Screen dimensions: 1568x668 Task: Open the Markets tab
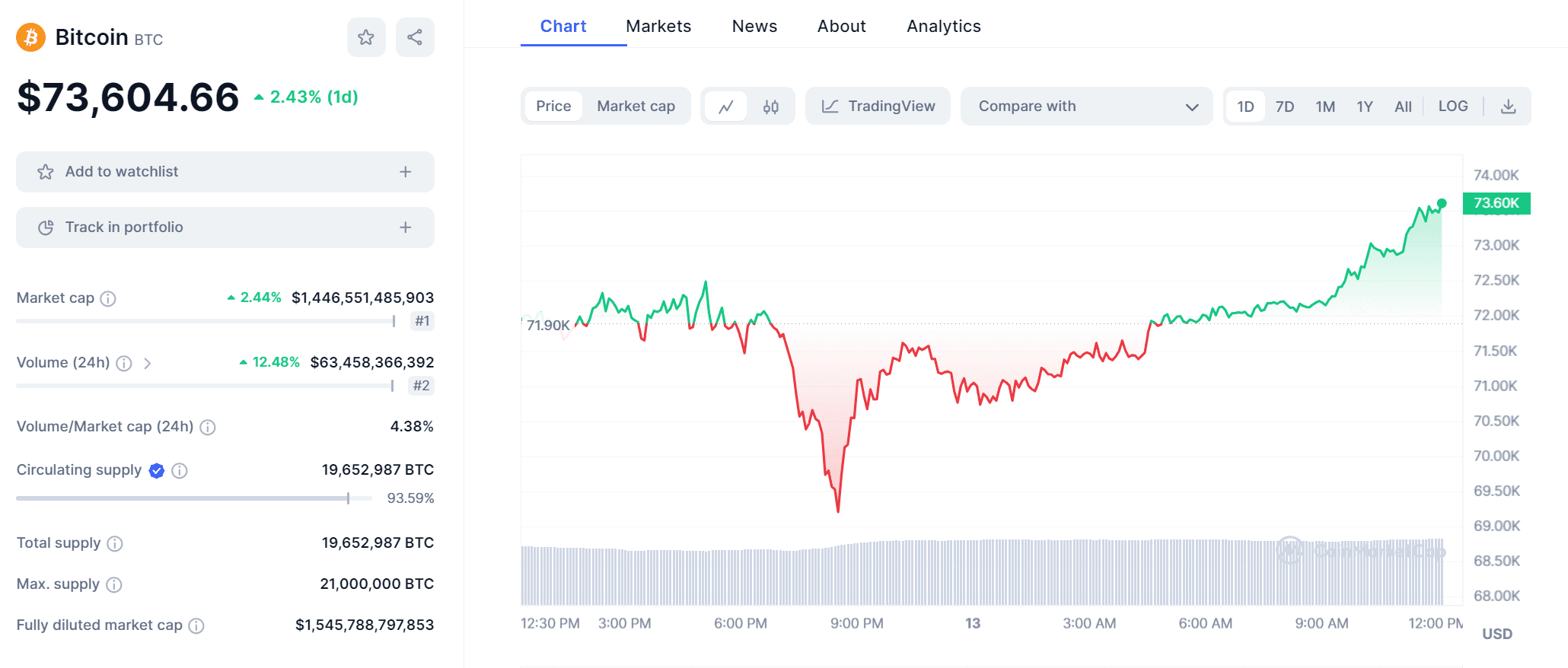[658, 27]
